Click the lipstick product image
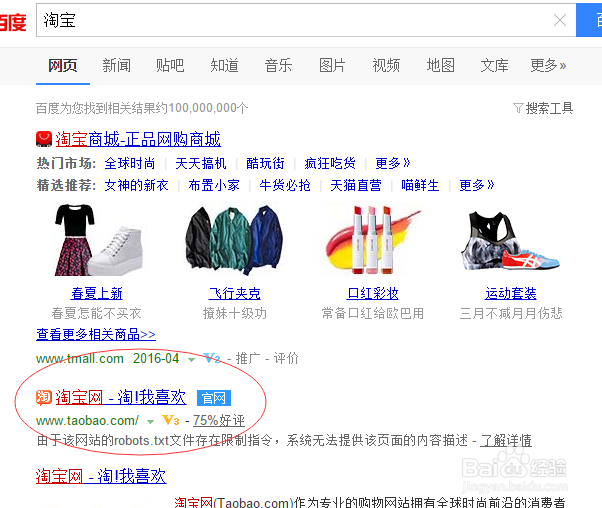Viewport: 602px width, 508px height. [x=373, y=240]
